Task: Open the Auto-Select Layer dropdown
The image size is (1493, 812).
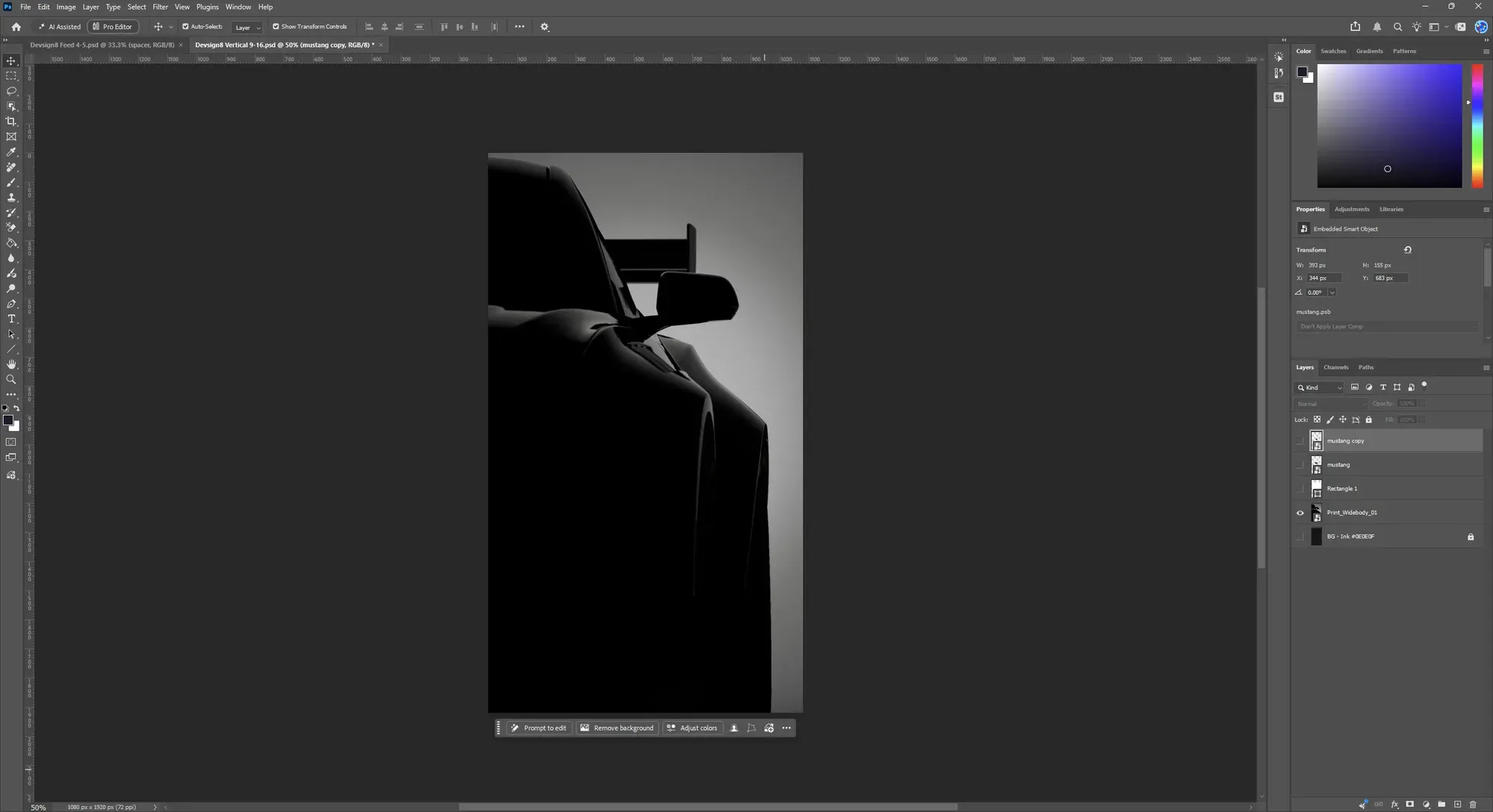Action: [x=247, y=28]
